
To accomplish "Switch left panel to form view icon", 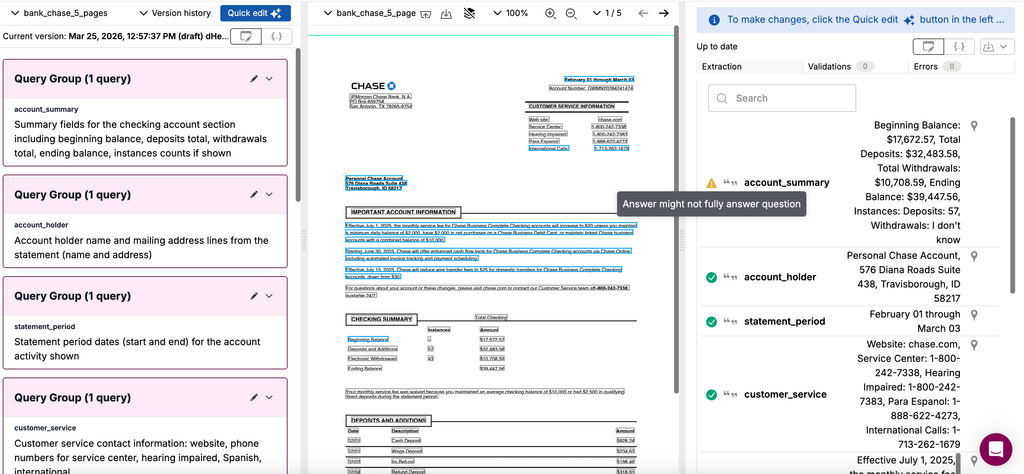I will [246, 37].
